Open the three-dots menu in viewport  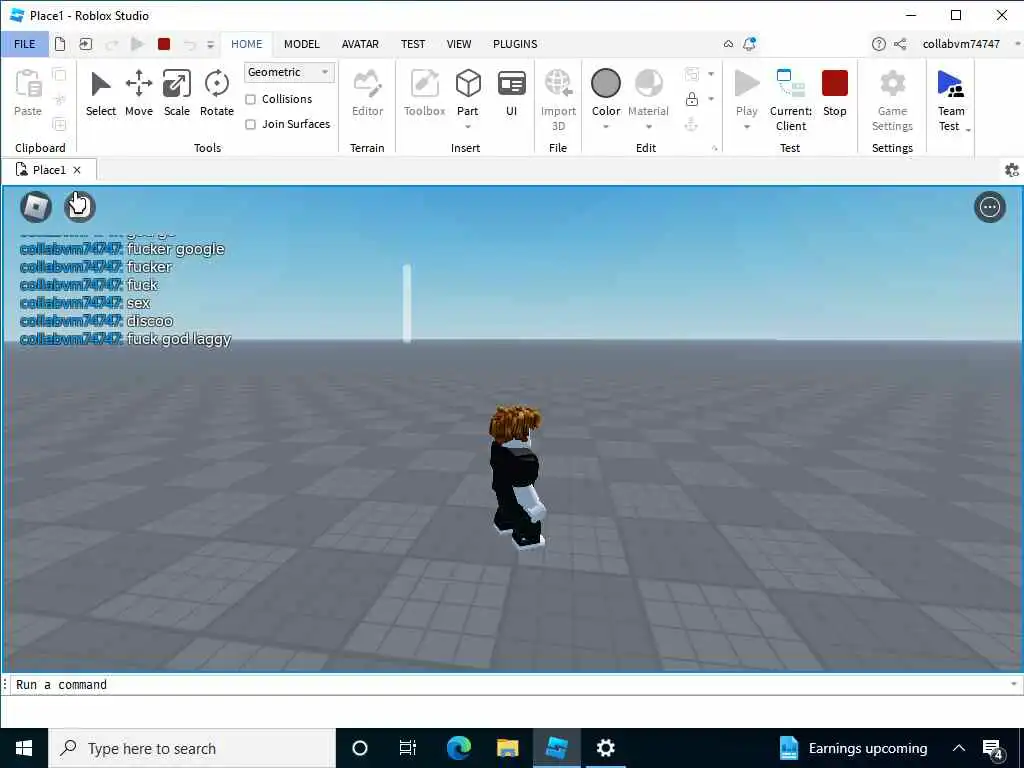(x=989, y=207)
